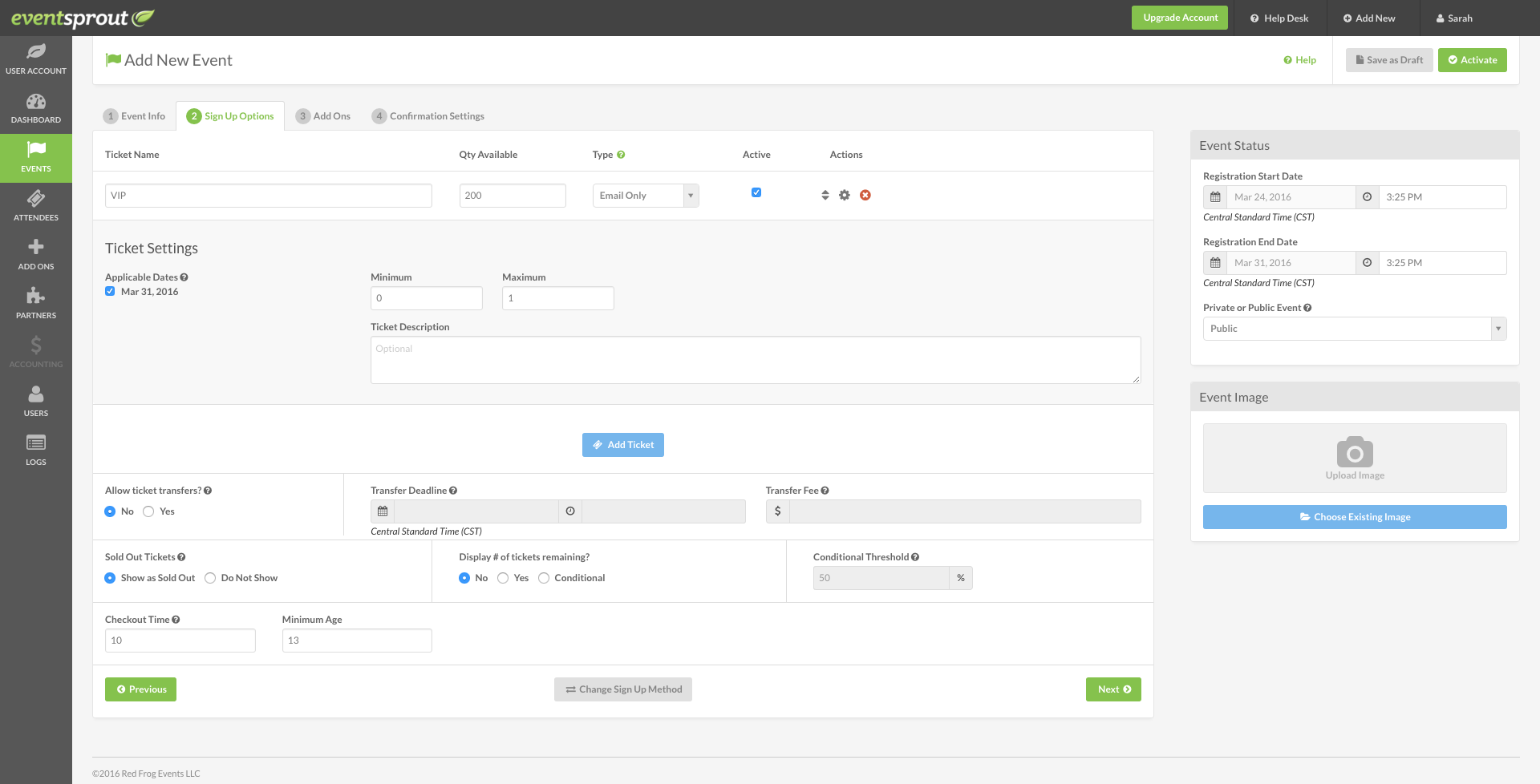Click Transfer Deadline calendar icon
This screenshot has width=1540, height=784.
click(383, 511)
